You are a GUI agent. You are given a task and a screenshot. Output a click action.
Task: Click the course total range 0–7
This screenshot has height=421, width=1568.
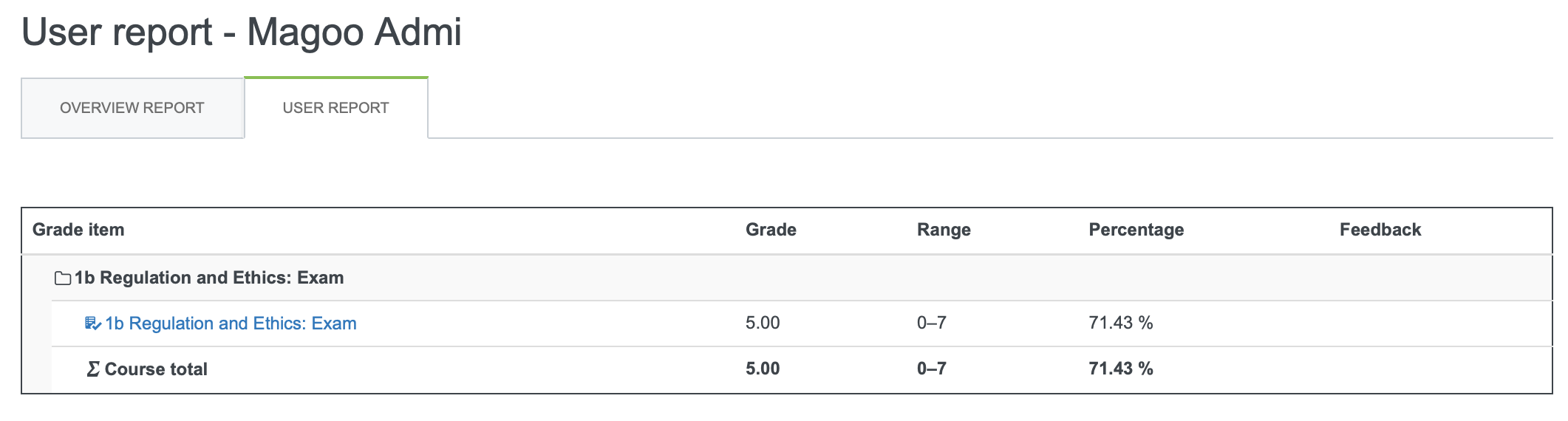click(x=932, y=369)
